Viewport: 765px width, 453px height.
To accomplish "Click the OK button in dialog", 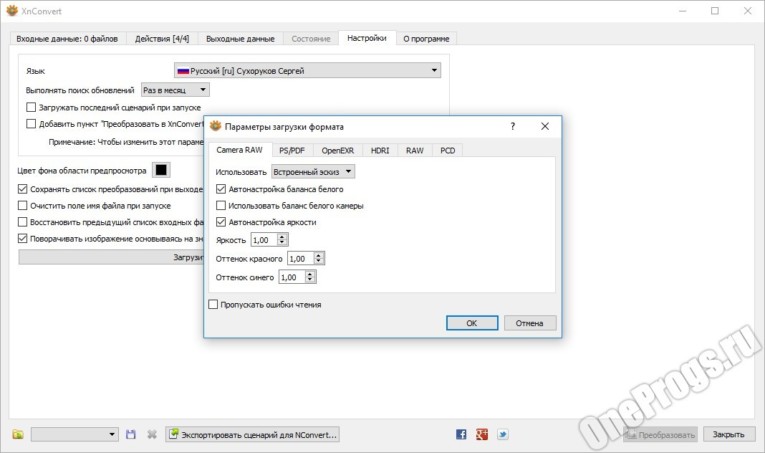I will click(472, 323).
